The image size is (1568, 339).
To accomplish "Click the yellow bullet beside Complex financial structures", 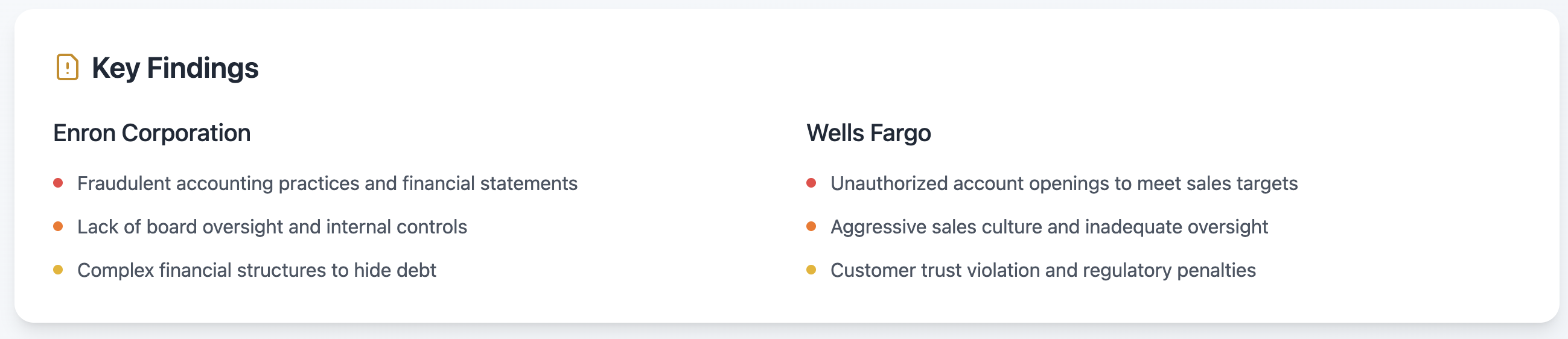I will coord(59,270).
